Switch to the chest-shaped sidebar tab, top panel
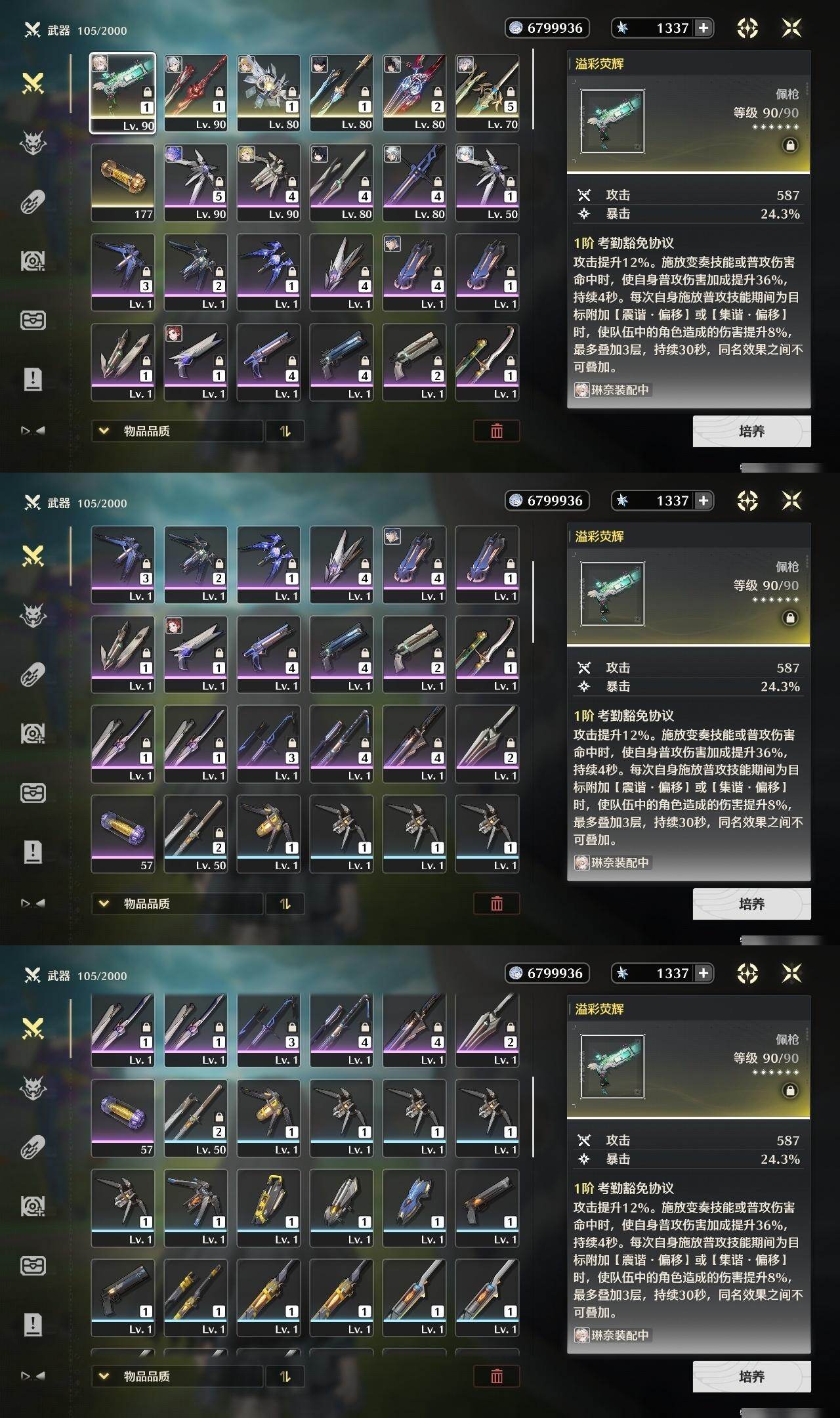The image size is (840, 1418). coord(33,320)
